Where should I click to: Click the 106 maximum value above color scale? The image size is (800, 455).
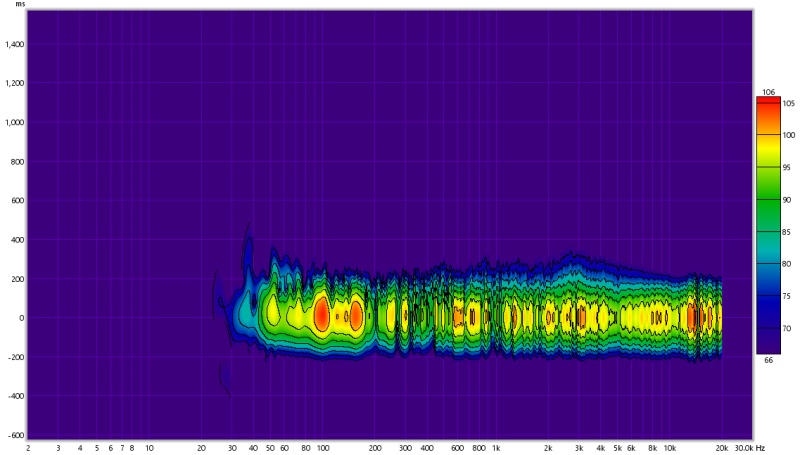768,92
